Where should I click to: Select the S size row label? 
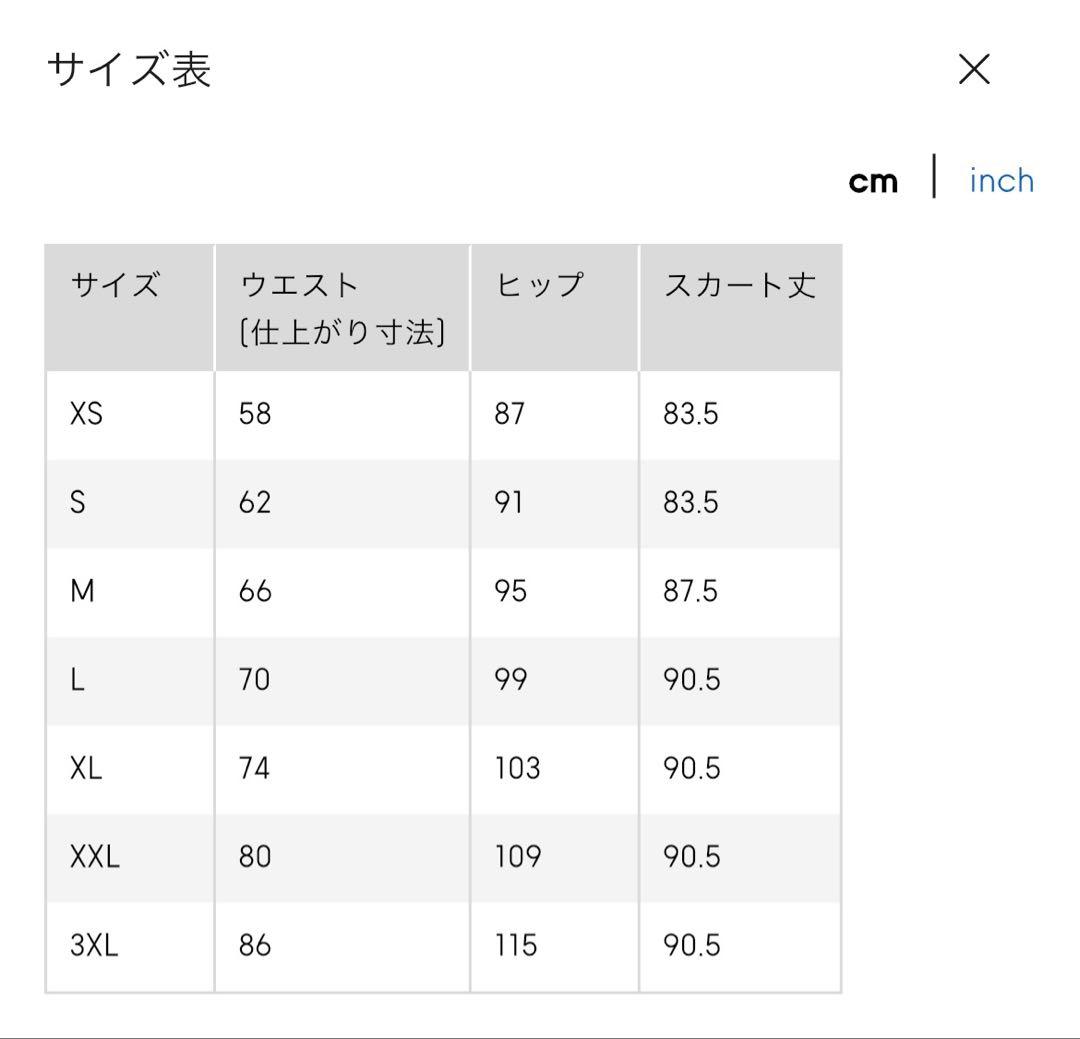click(x=78, y=502)
